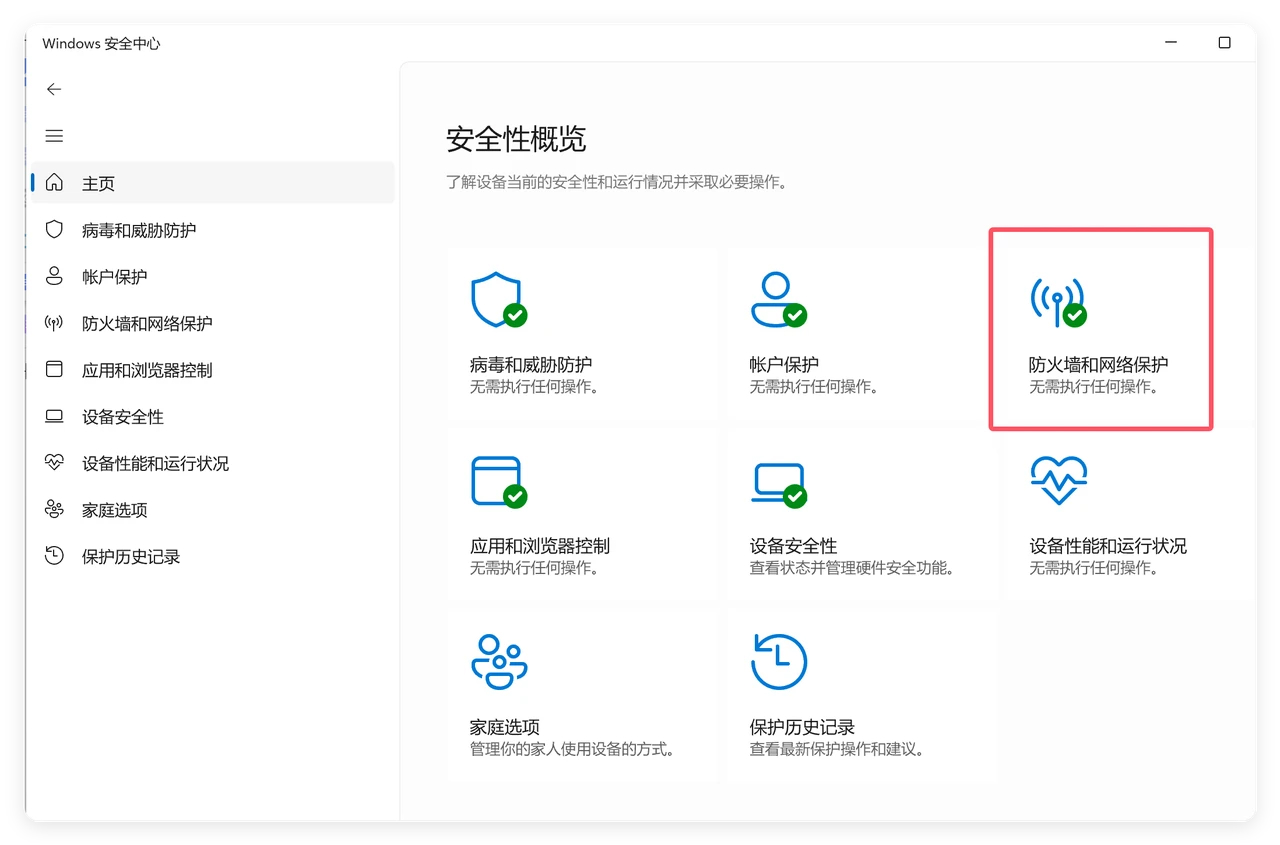Select the 病毒和威胁防护 shield icon in sidebar

coord(55,229)
